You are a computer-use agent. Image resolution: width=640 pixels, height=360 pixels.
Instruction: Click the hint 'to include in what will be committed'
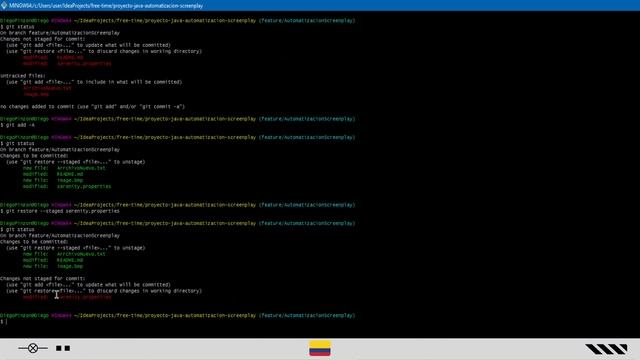click(129, 82)
